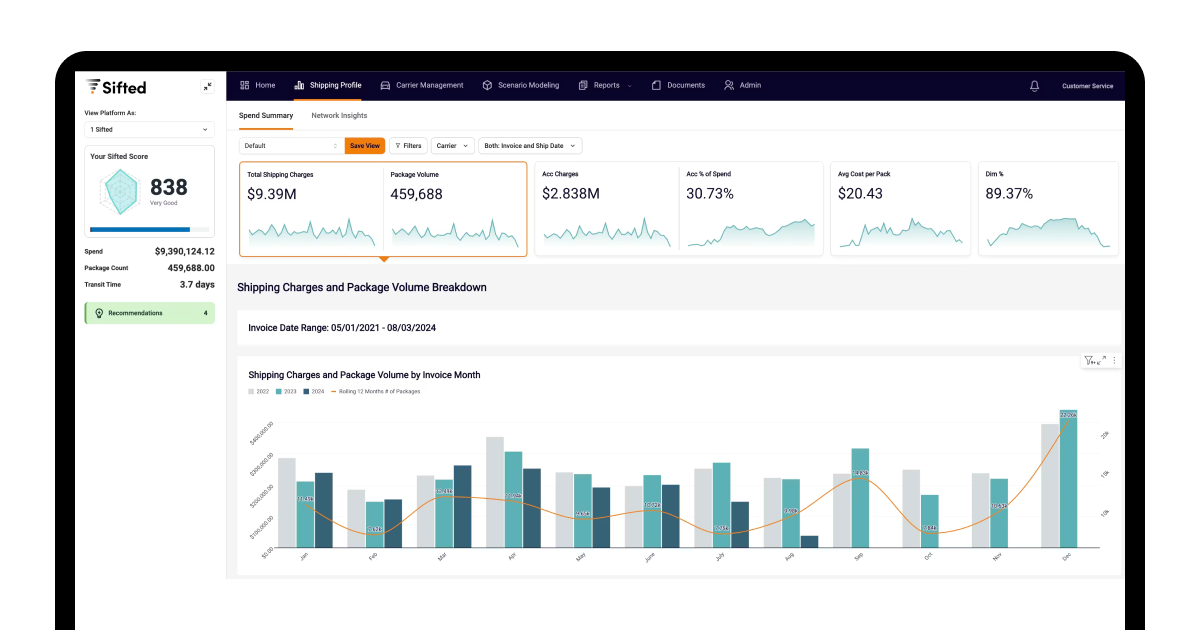Click the Scenario Modeling cube icon
Screen dimensions: 1200x630
pyautogui.click(x=487, y=85)
